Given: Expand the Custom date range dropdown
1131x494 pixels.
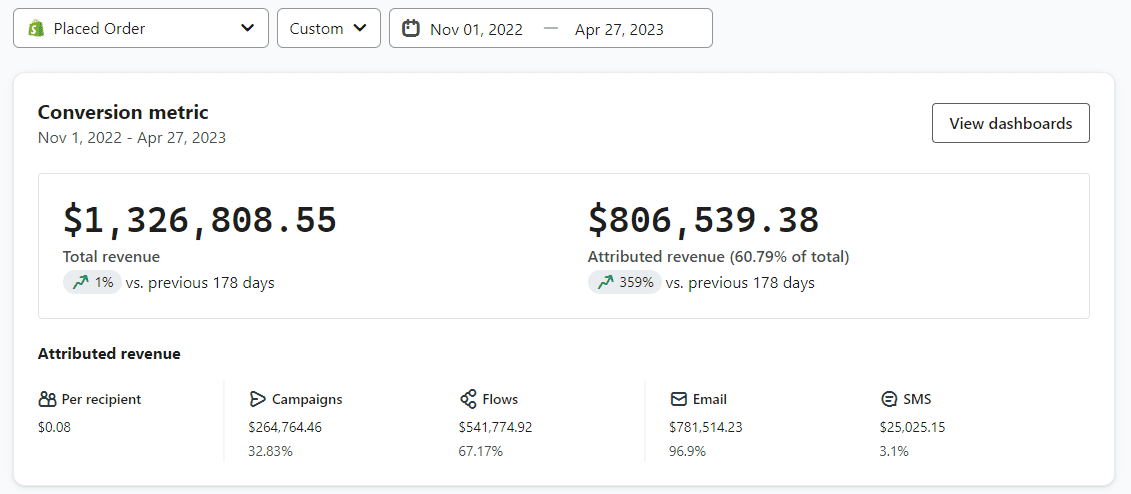Looking at the screenshot, I should (x=329, y=28).
